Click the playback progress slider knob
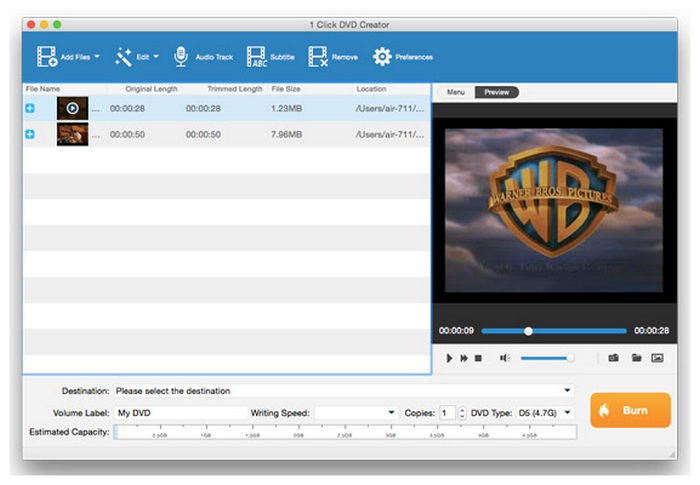Viewport: 700px width, 485px height. click(x=528, y=331)
